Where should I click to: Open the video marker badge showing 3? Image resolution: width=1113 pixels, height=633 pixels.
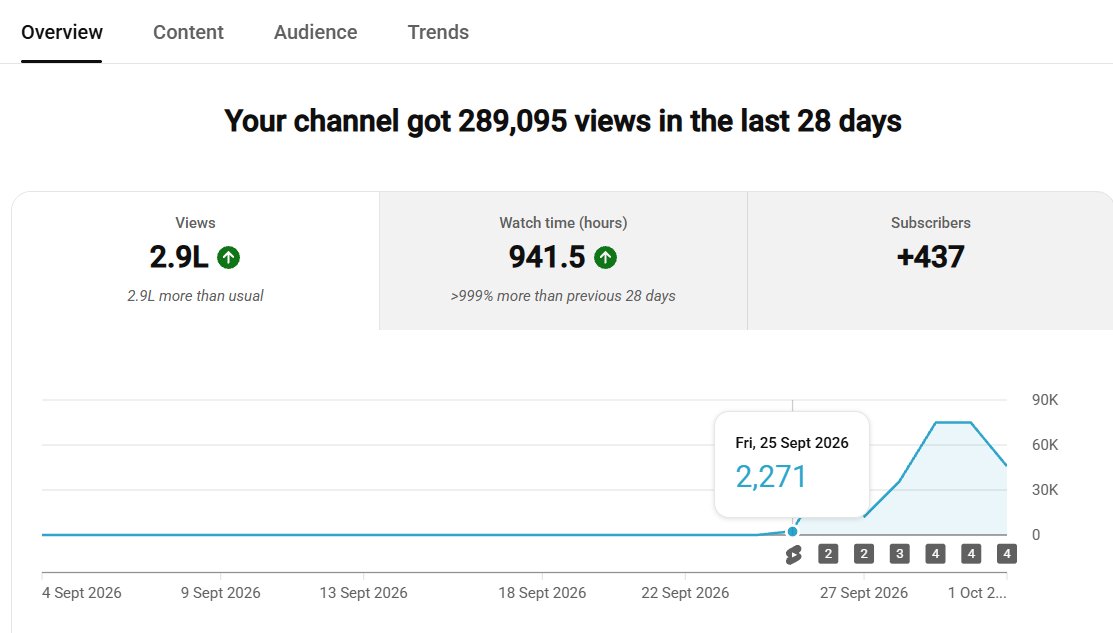[899, 554]
